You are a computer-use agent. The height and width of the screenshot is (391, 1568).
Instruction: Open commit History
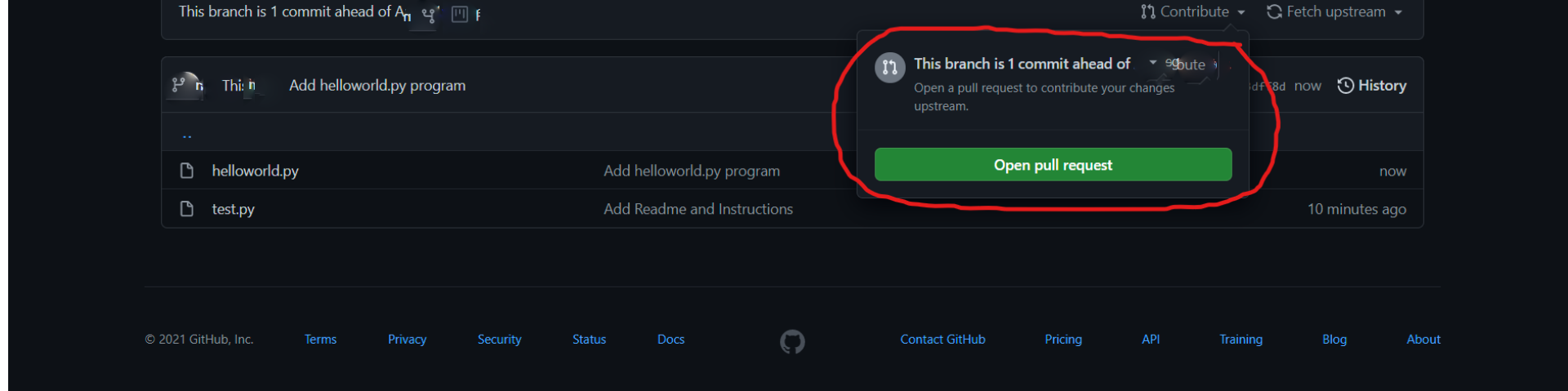[1372, 86]
